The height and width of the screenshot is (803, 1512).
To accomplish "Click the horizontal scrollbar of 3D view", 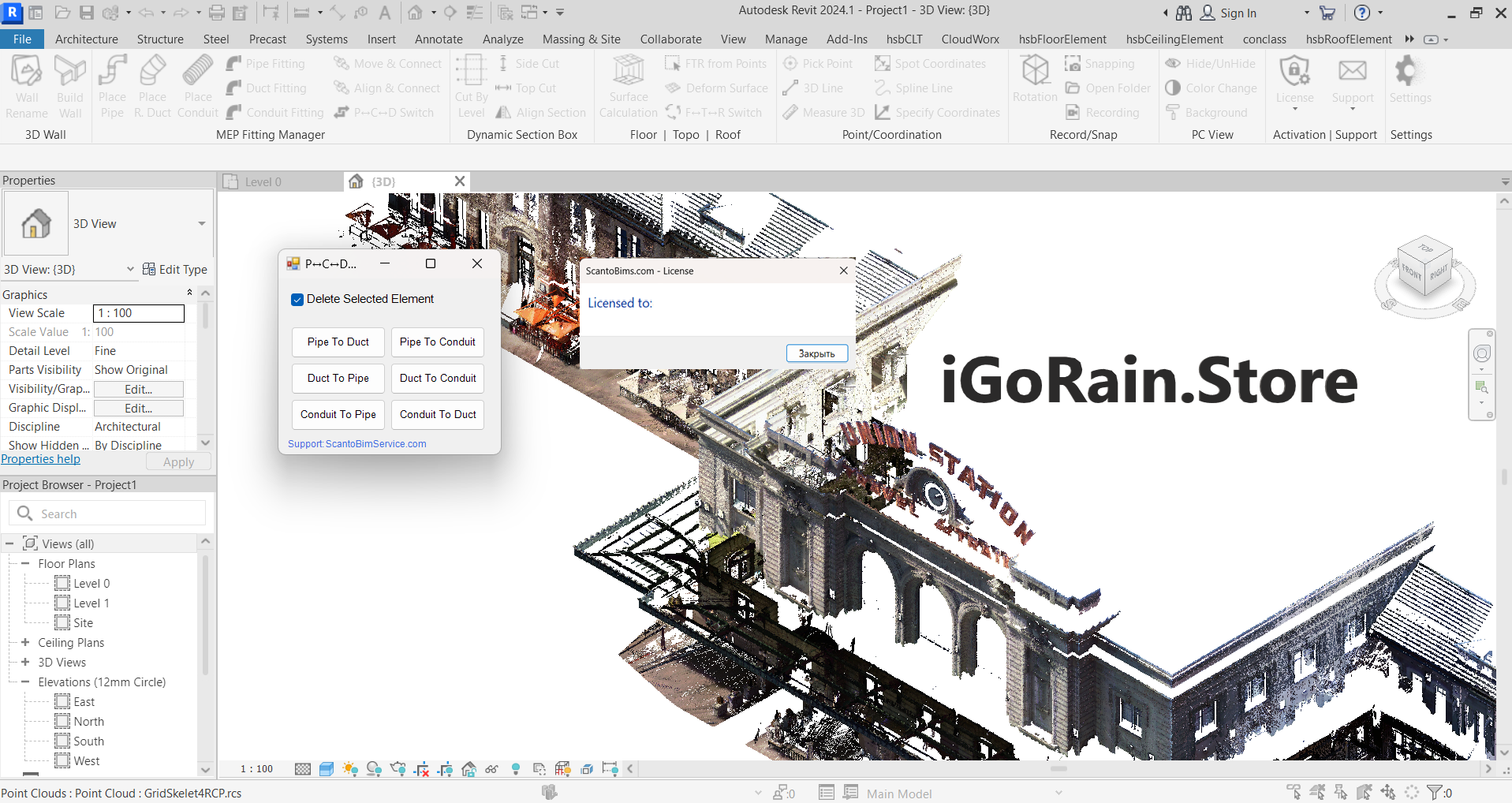I will [x=1057, y=769].
